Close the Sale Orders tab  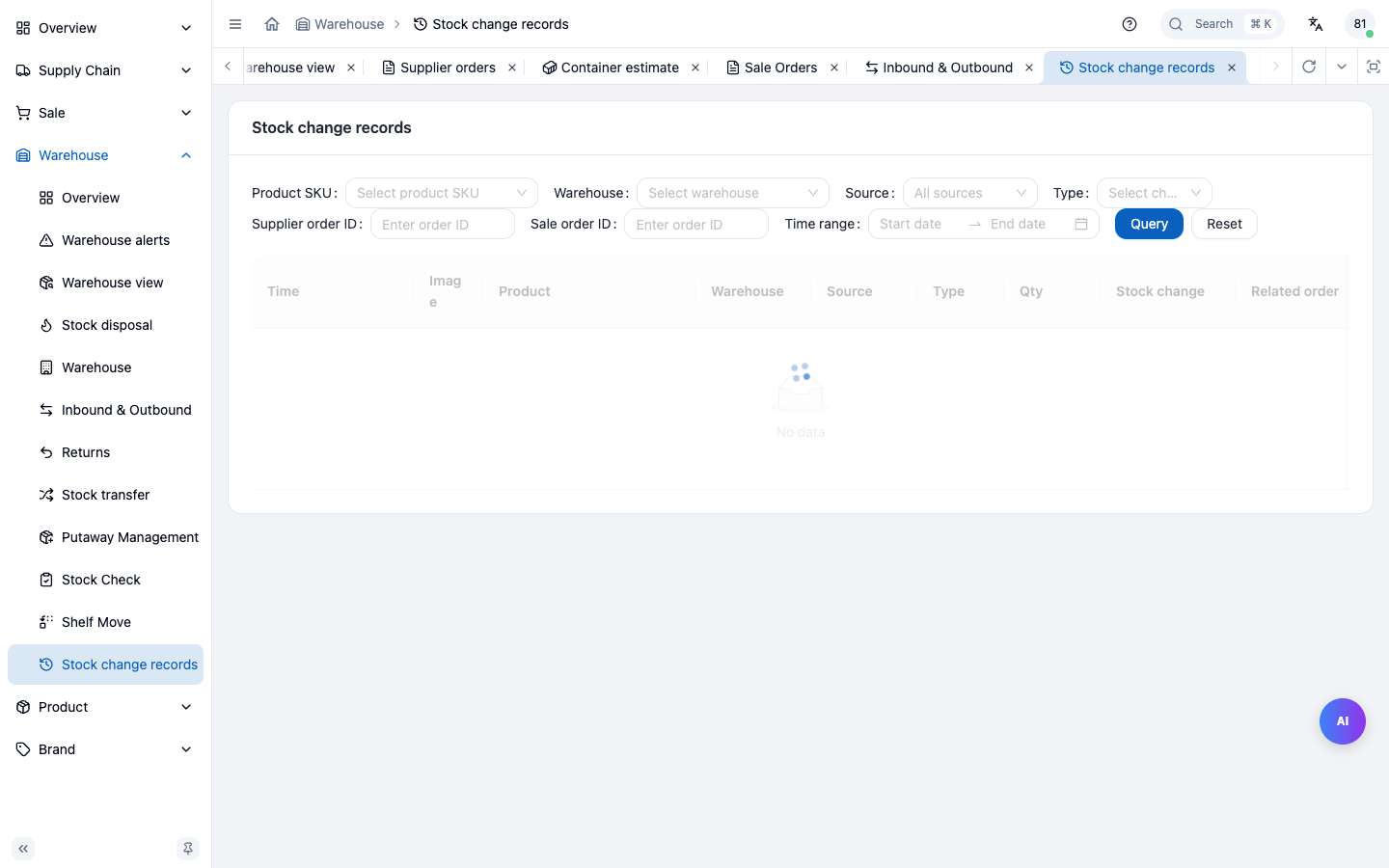click(834, 68)
